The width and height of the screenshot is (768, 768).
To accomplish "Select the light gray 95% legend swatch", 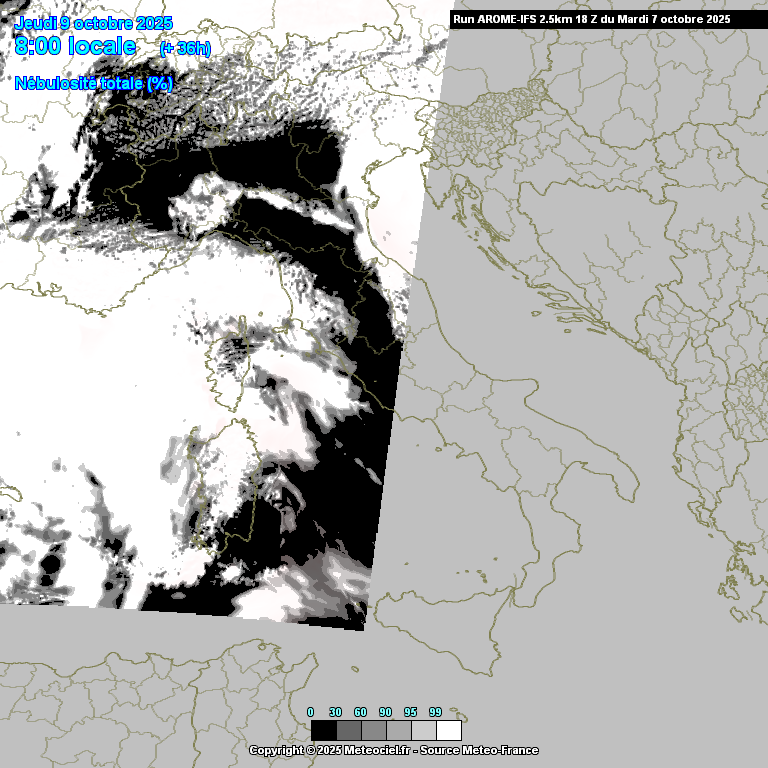I will (x=423, y=730).
